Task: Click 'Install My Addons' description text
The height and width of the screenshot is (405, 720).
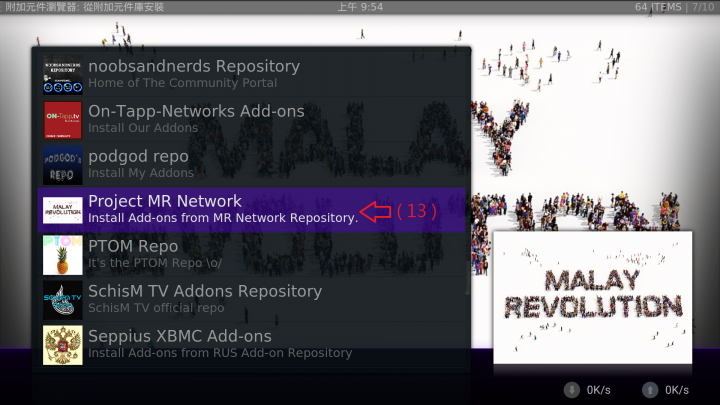Action: tap(141, 173)
